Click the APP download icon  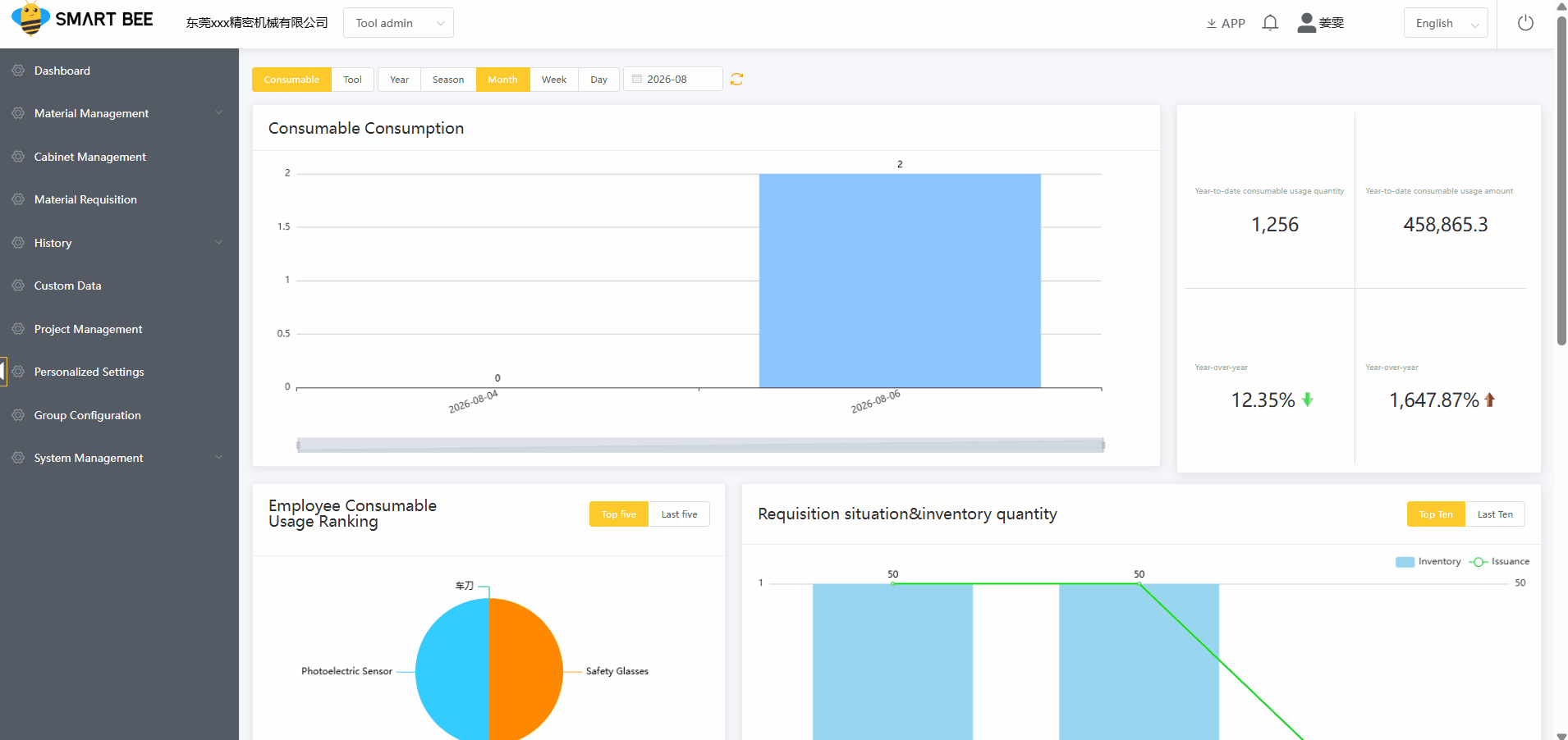click(x=1211, y=24)
